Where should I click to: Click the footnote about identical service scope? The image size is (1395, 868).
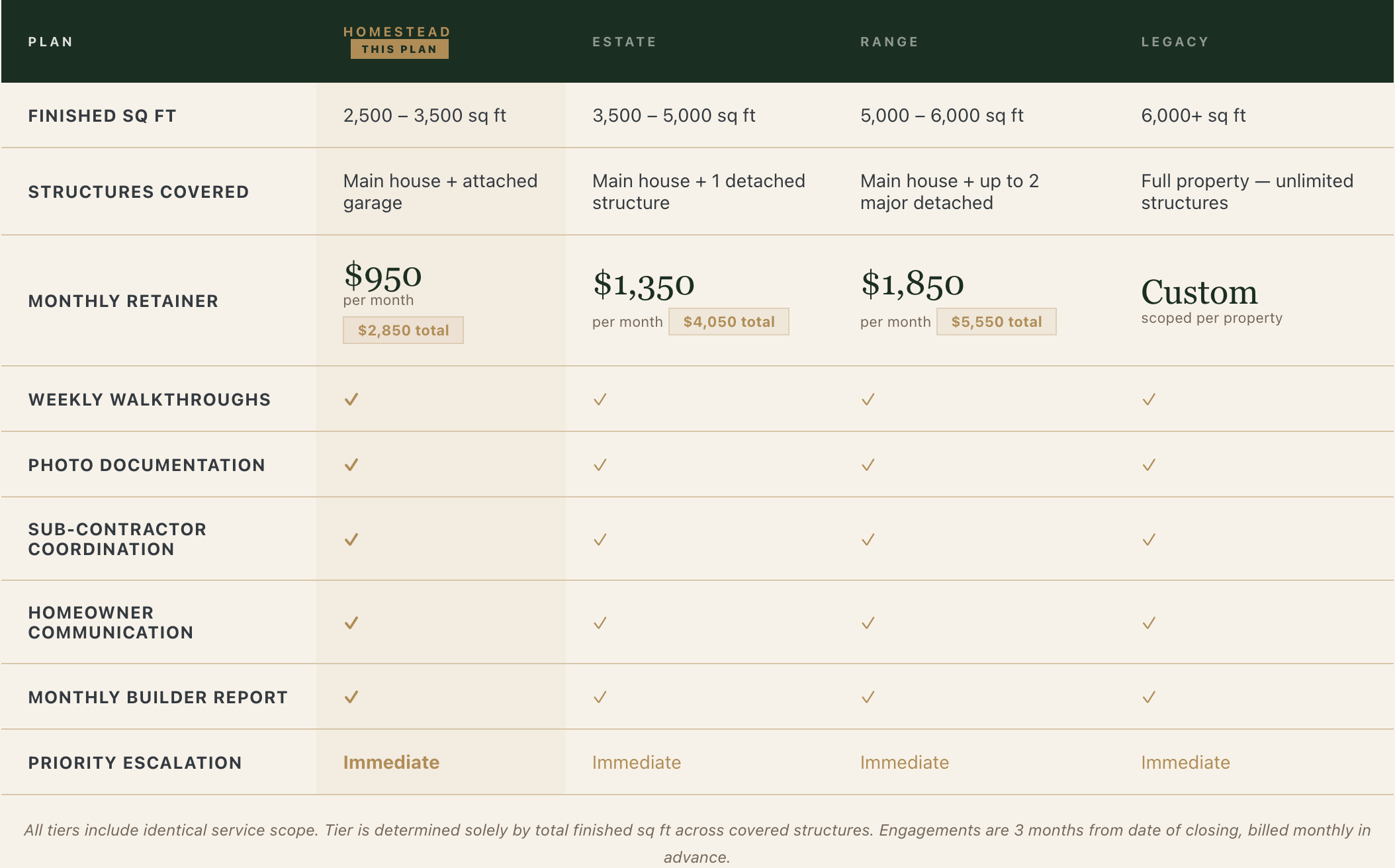[x=697, y=844]
